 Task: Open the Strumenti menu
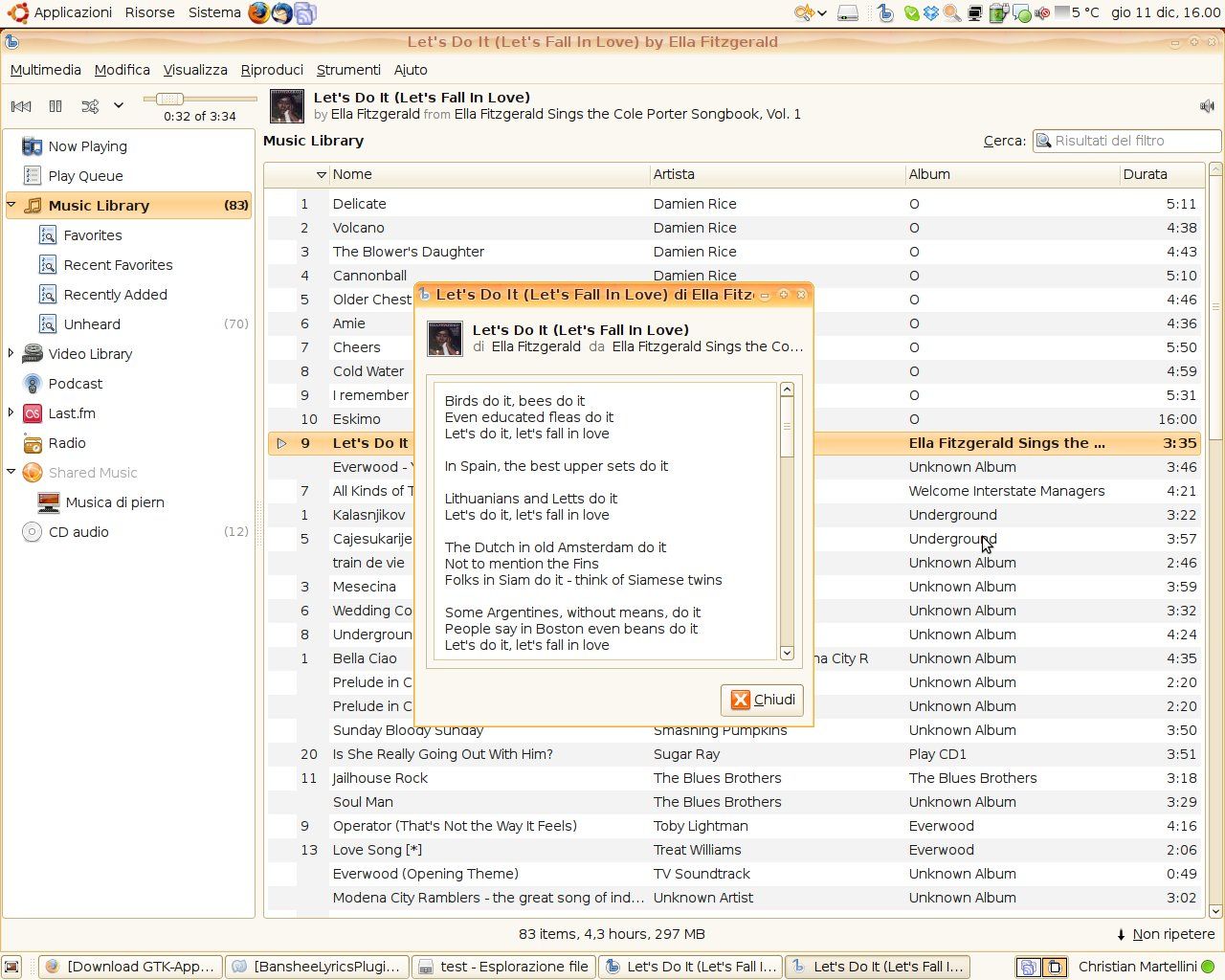[348, 70]
